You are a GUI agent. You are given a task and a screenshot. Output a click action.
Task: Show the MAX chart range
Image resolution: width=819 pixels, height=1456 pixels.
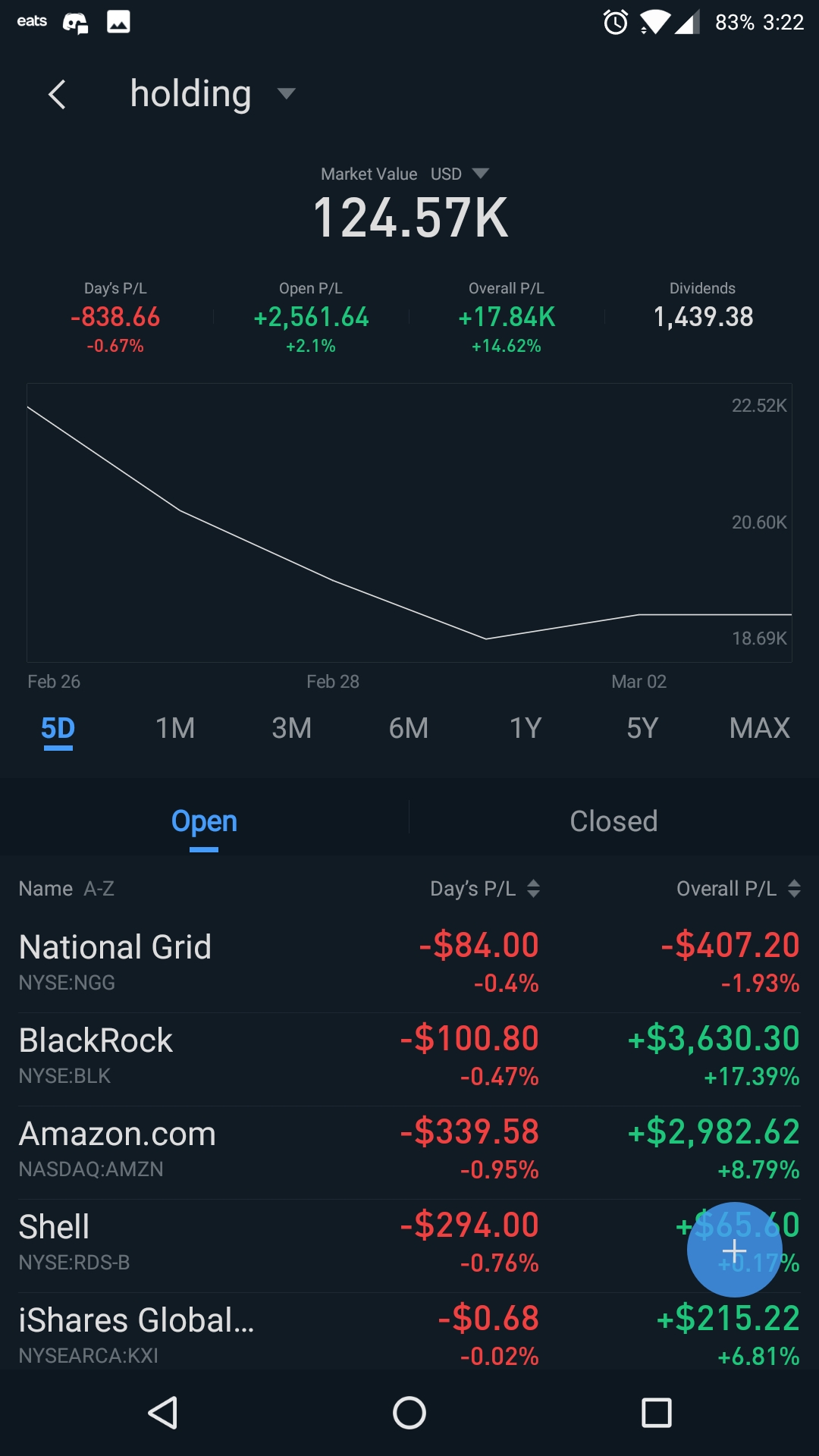pyautogui.click(x=759, y=728)
